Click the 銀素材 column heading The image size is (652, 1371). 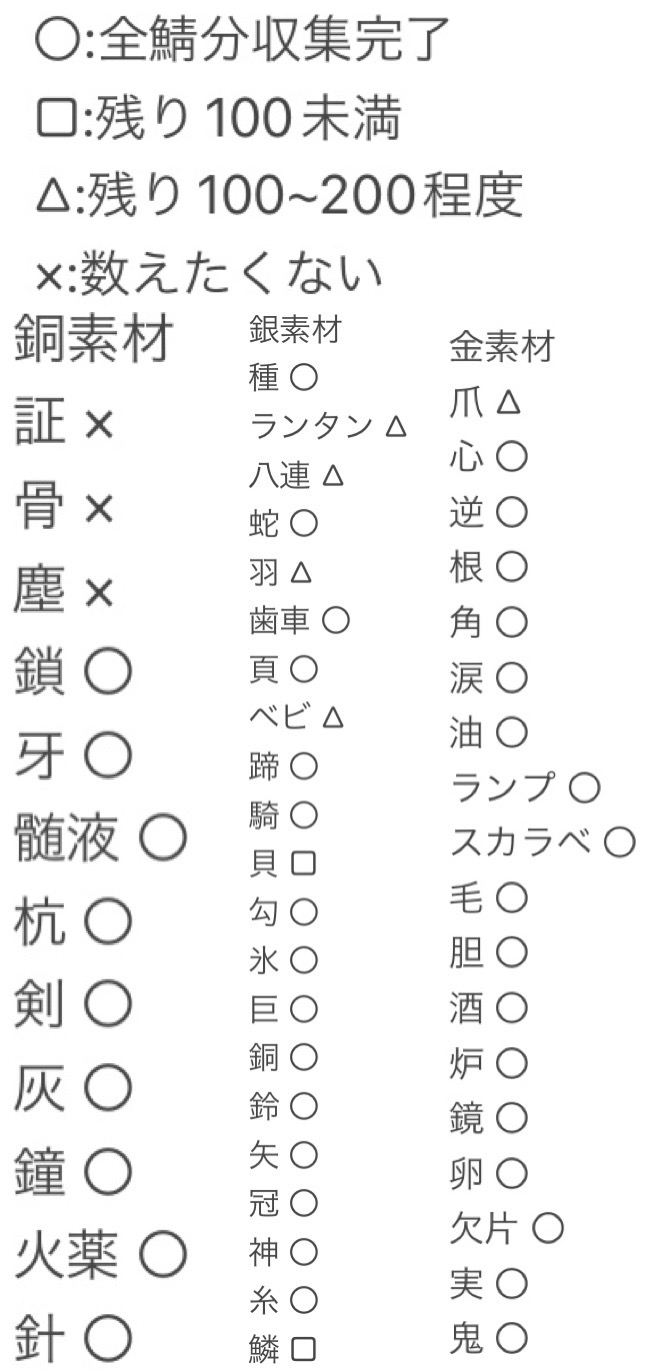(294, 331)
